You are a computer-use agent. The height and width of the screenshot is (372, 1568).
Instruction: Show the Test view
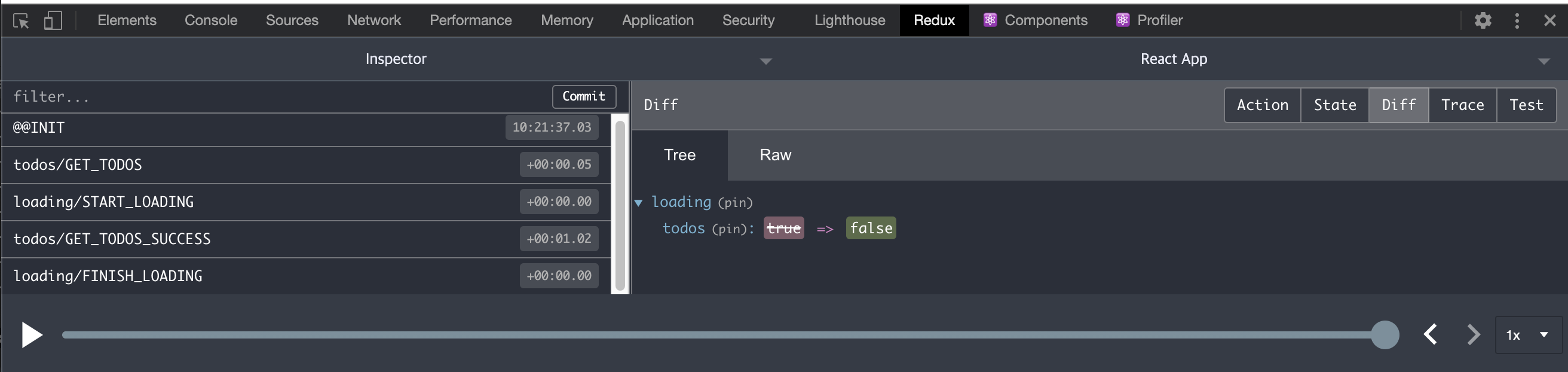pyautogui.click(x=1527, y=105)
